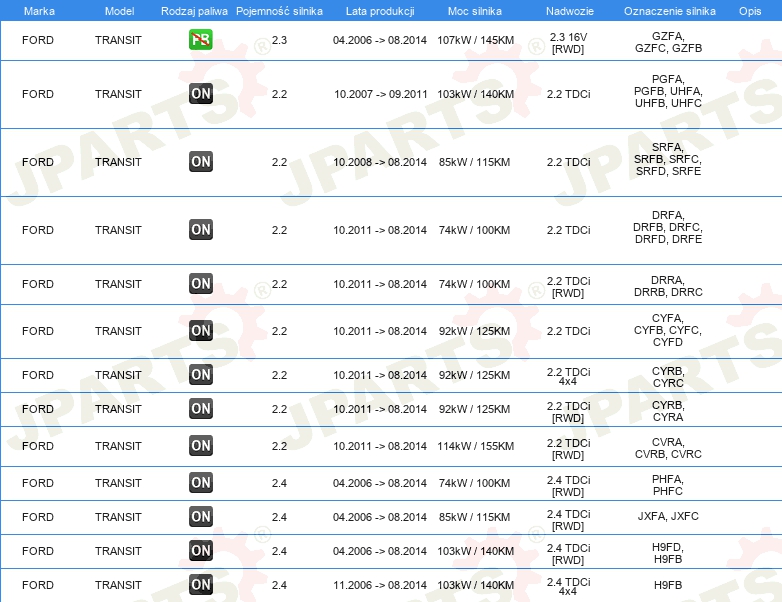Select the 11.2006 -> 08.2014 production dates
Screen dimensions: 782x602
380,585
